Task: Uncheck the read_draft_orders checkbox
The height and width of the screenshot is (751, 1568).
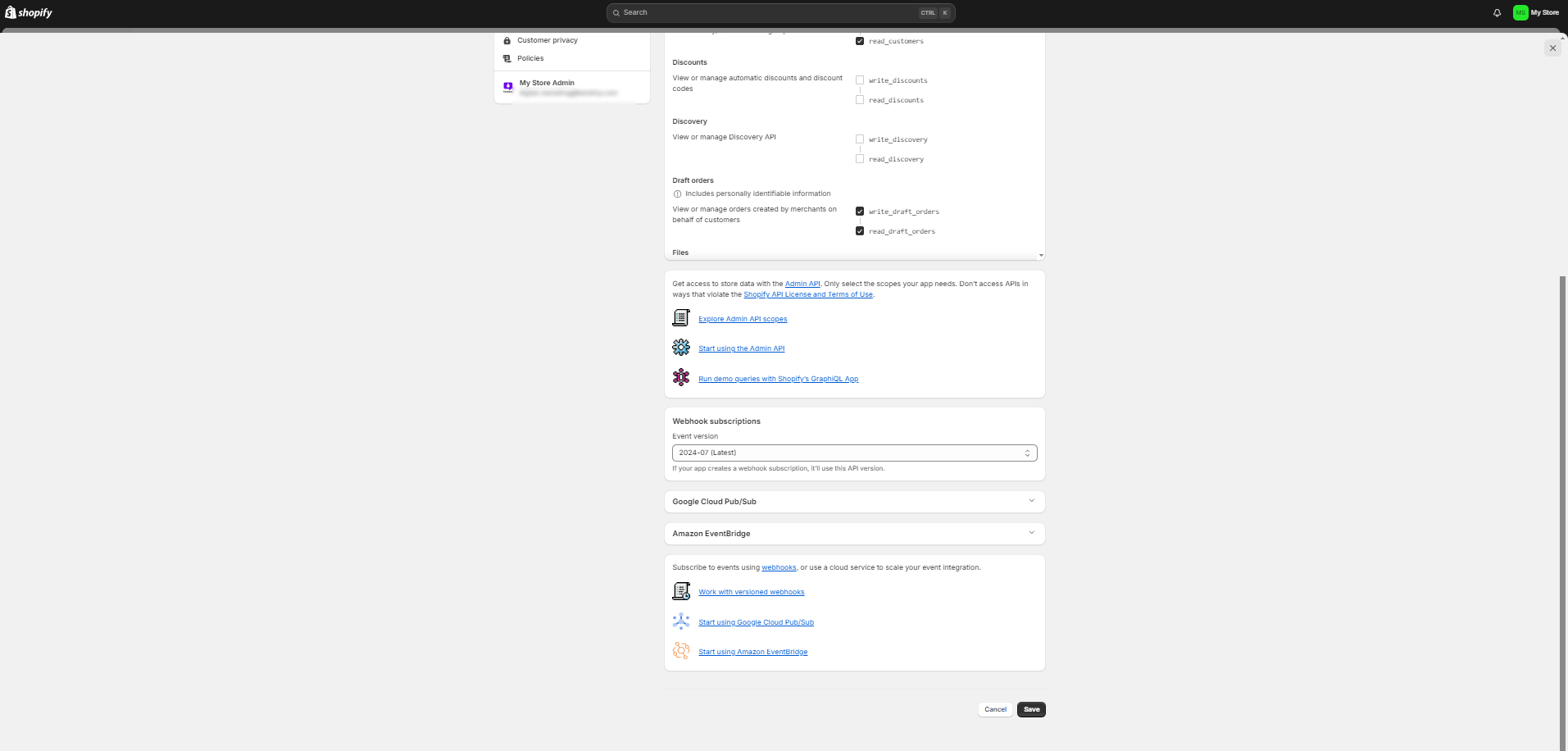Action: click(859, 230)
